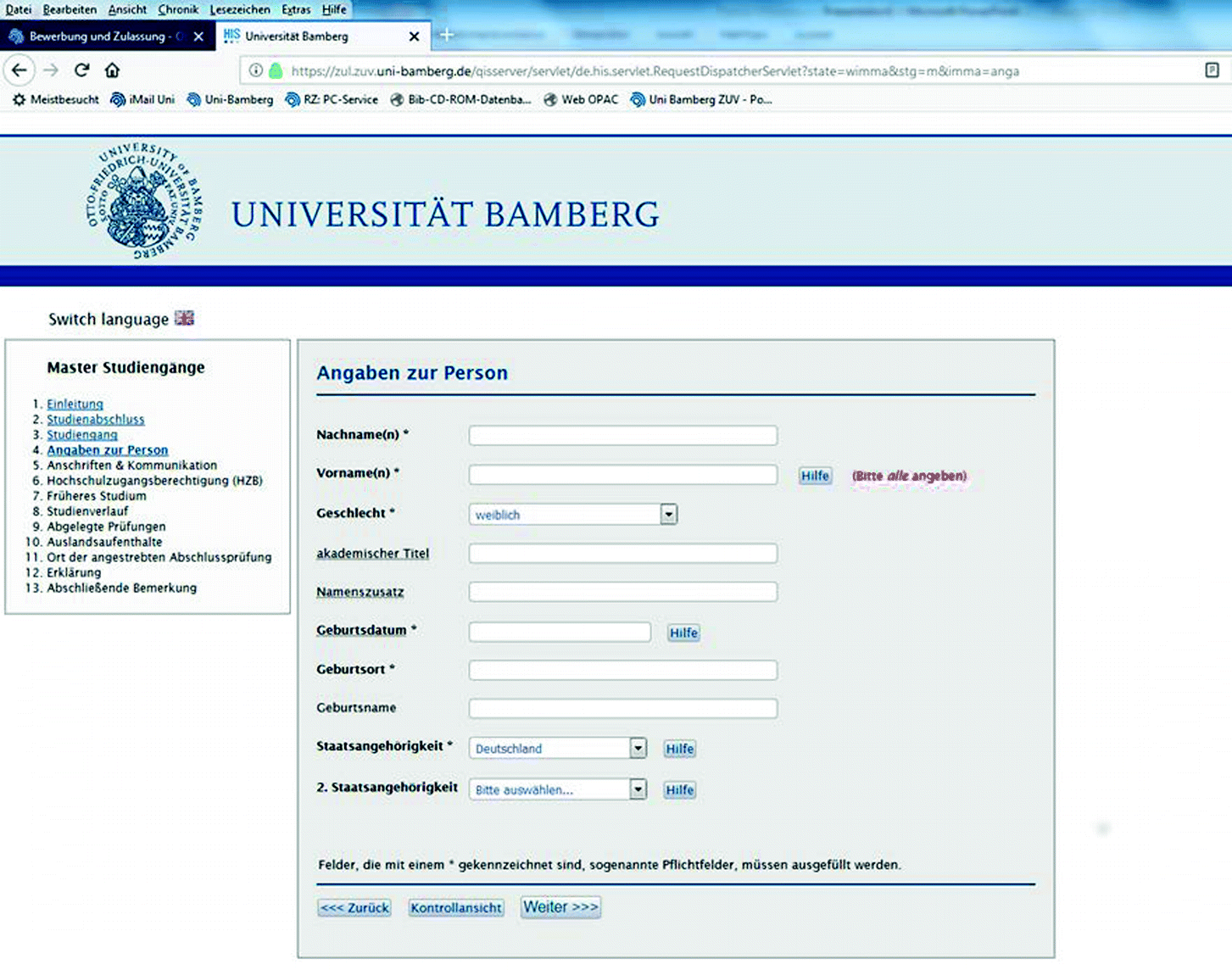
Task: Click Hilfe button beside Deutschland dropdown
Action: pos(680,749)
